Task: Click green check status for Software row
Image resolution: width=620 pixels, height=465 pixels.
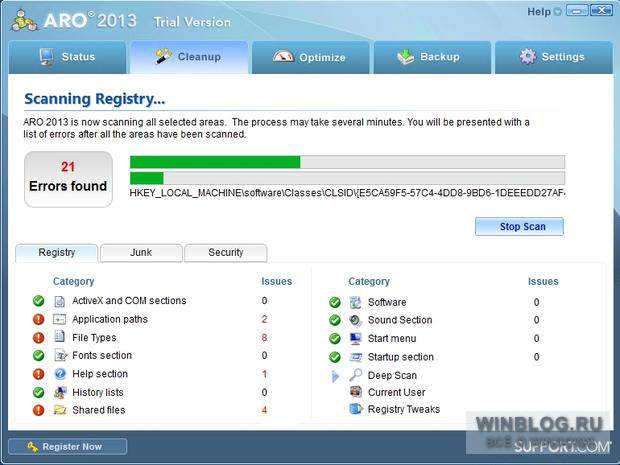Action: click(x=335, y=302)
